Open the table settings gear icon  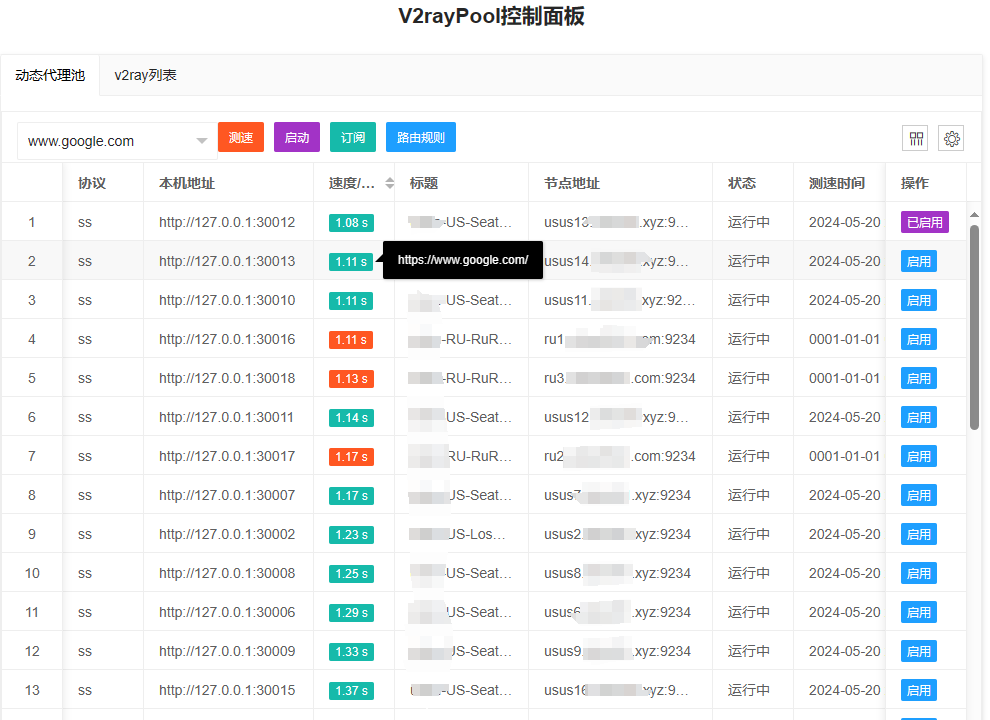click(951, 138)
